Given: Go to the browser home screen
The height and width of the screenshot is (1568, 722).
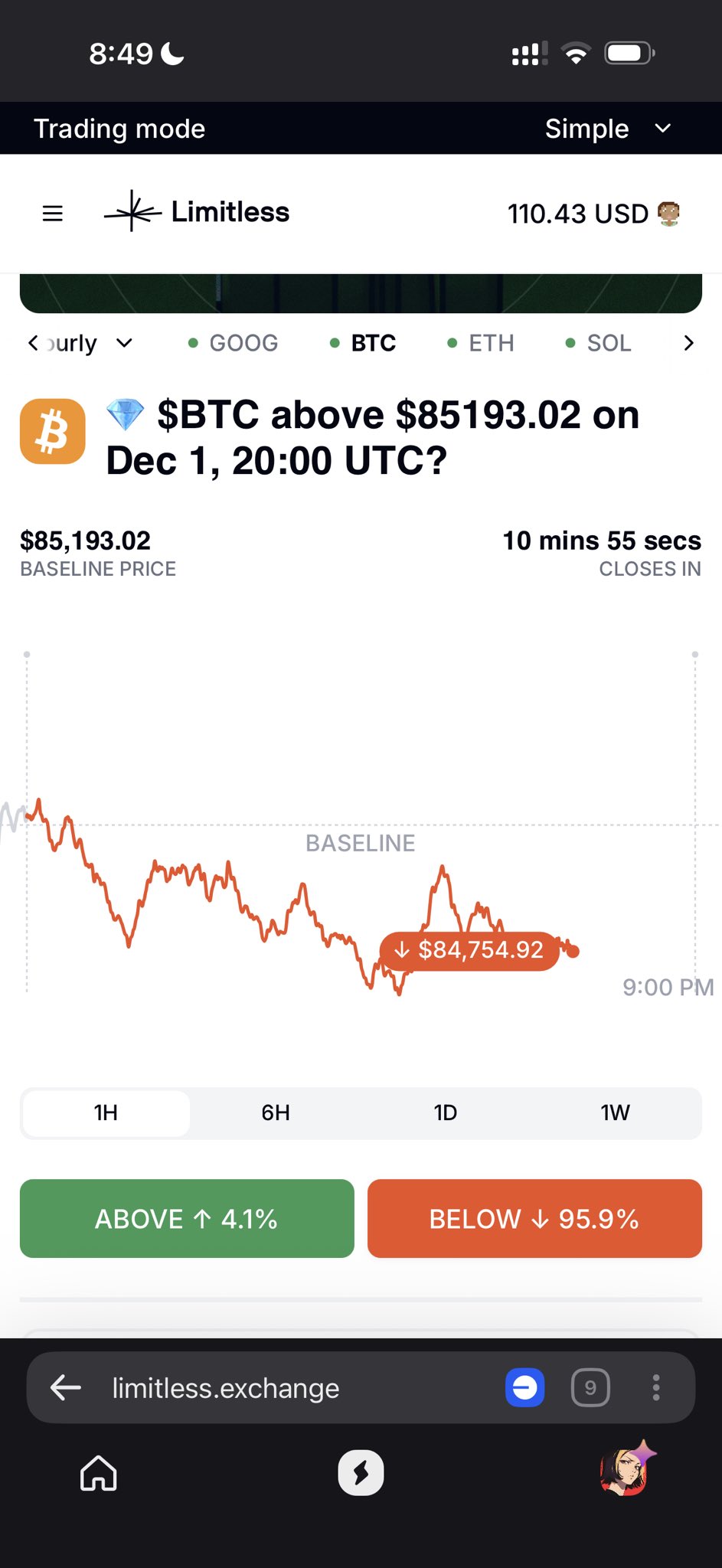Looking at the screenshot, I should click(x=99, y=1473).
